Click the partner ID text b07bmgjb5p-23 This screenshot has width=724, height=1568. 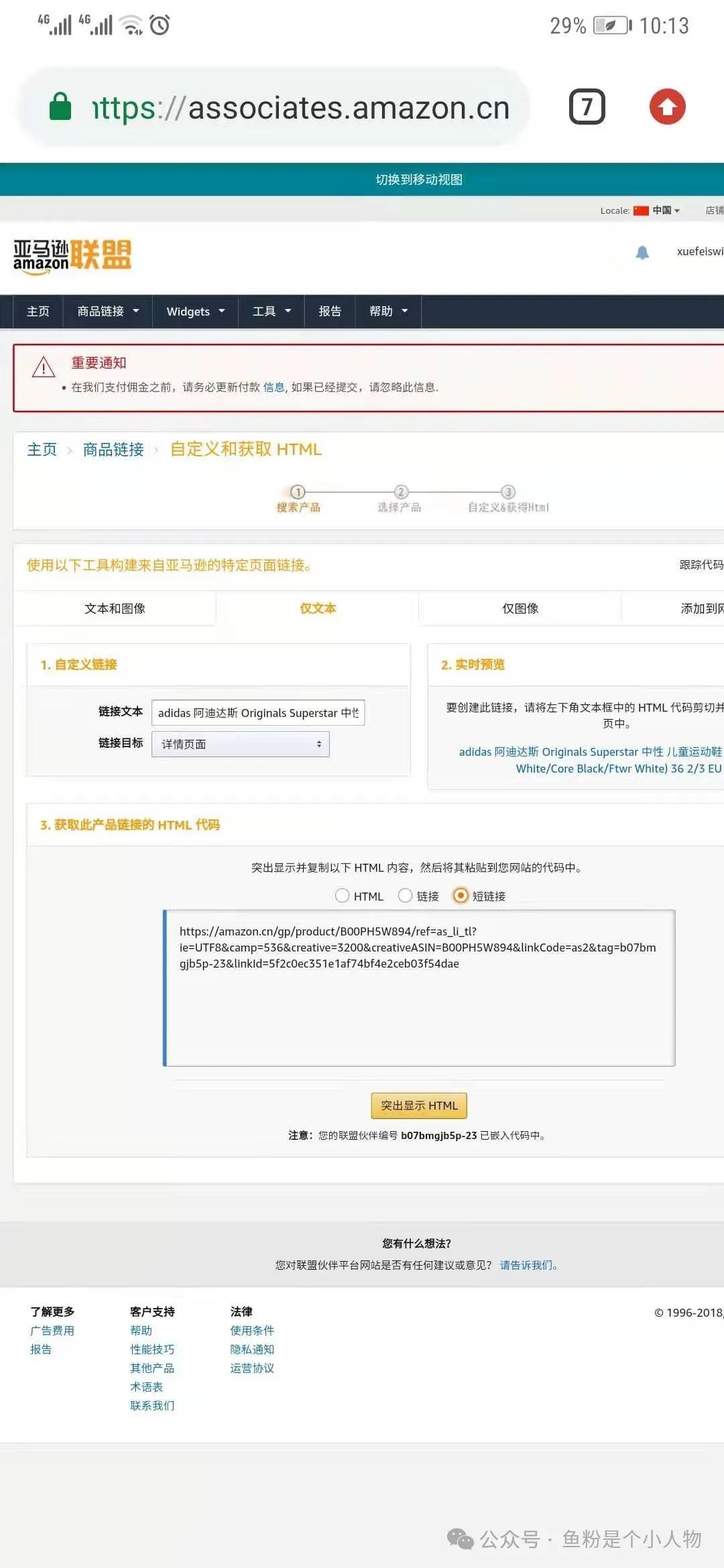tap(439, 1136)
